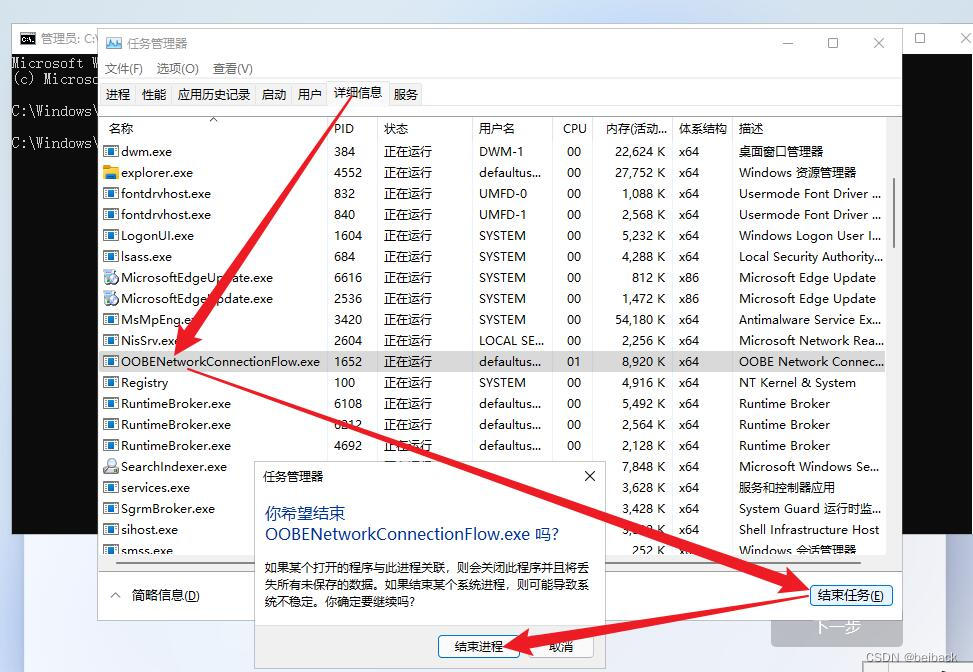
Task: Open the 文件(F) menu
Action: pyautogui.click(x=123, y=69)
